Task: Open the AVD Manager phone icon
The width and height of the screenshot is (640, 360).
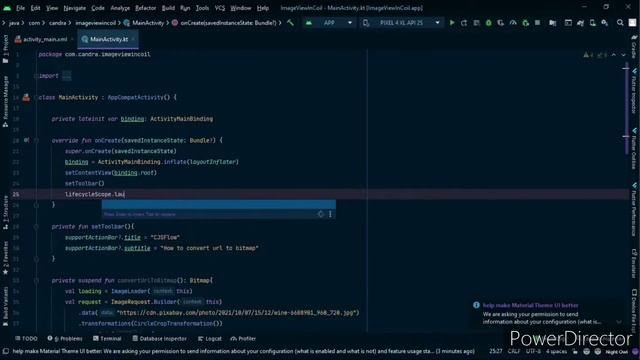Action: [592, 23]
